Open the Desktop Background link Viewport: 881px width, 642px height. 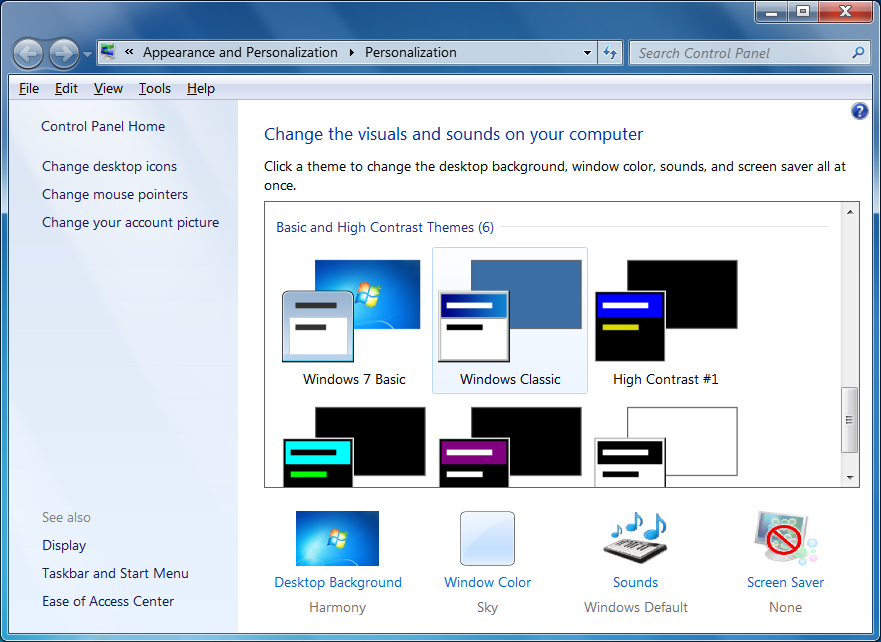click(338, 582)
